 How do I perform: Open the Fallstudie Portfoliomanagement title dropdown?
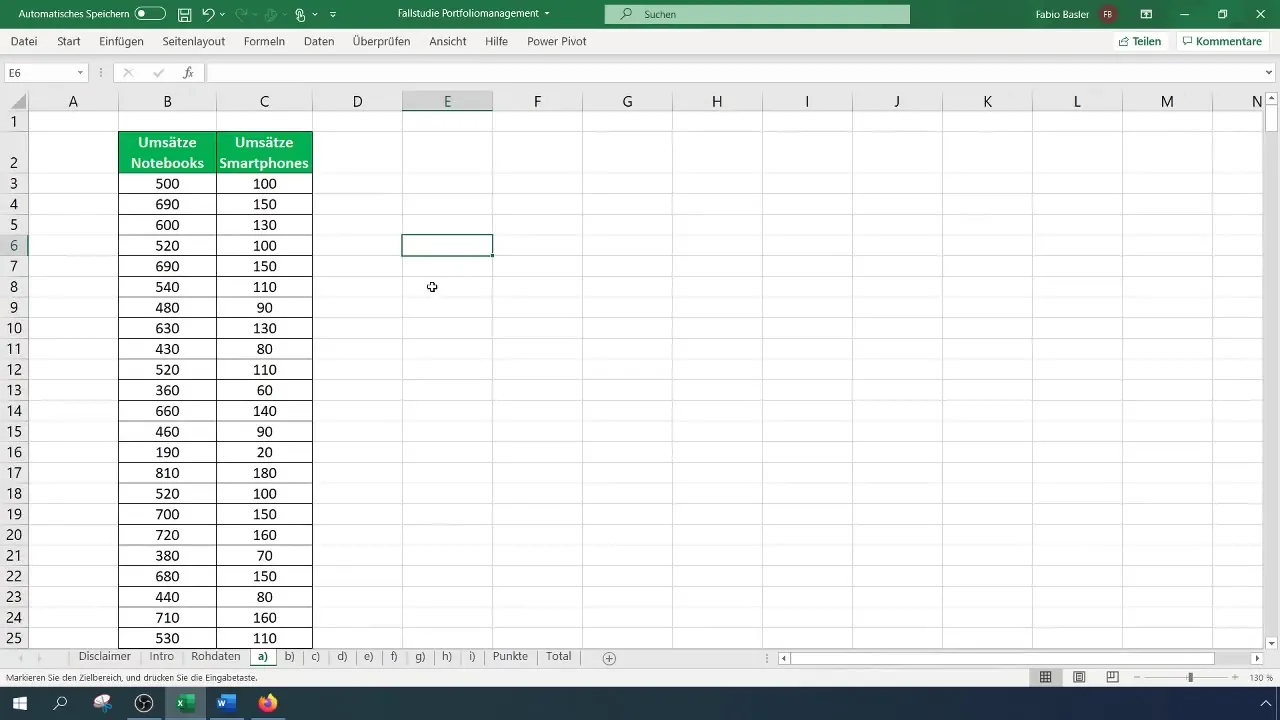click(x=547, y=14)
